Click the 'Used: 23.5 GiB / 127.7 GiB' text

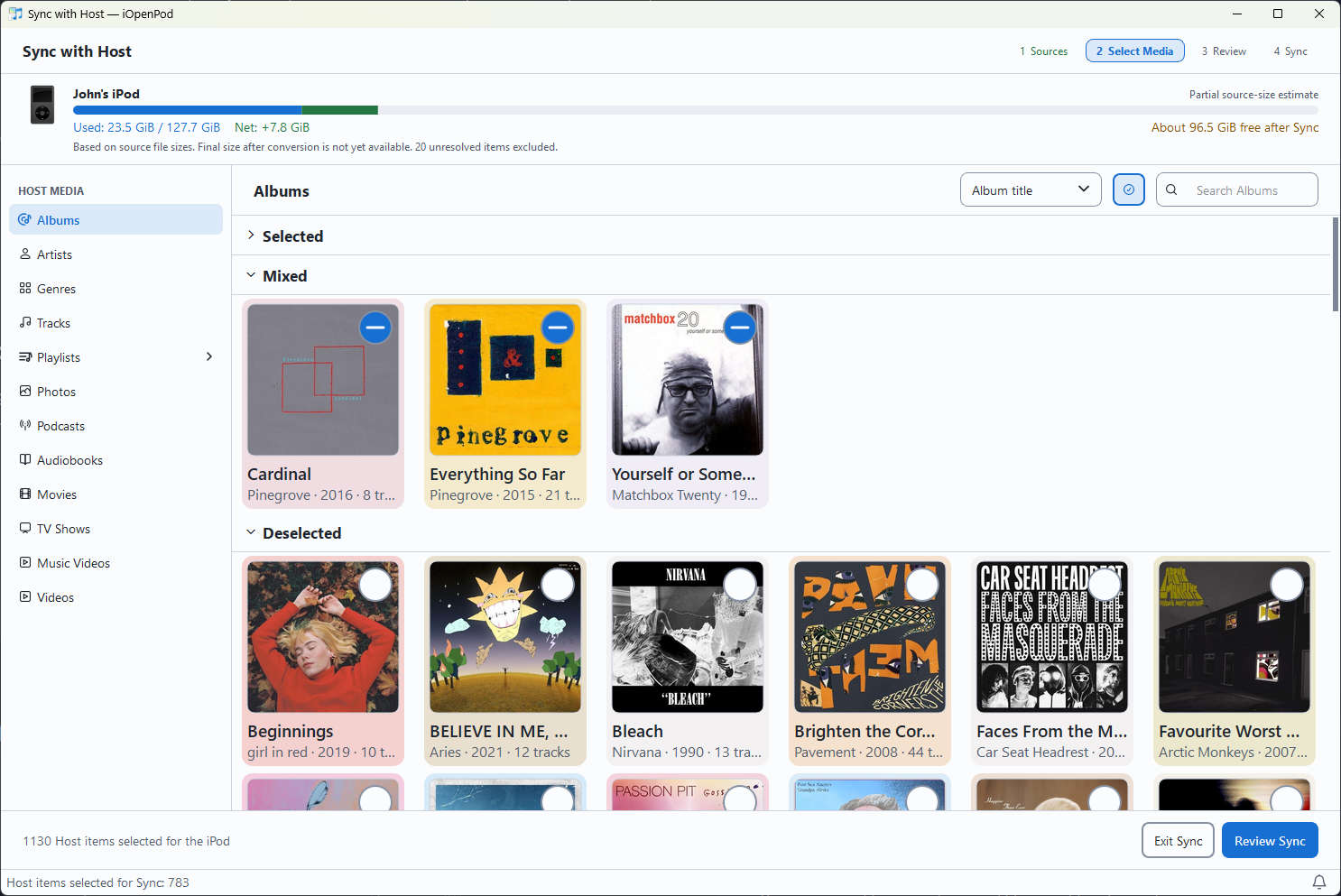pyautogui.click(x=146, y=127)
